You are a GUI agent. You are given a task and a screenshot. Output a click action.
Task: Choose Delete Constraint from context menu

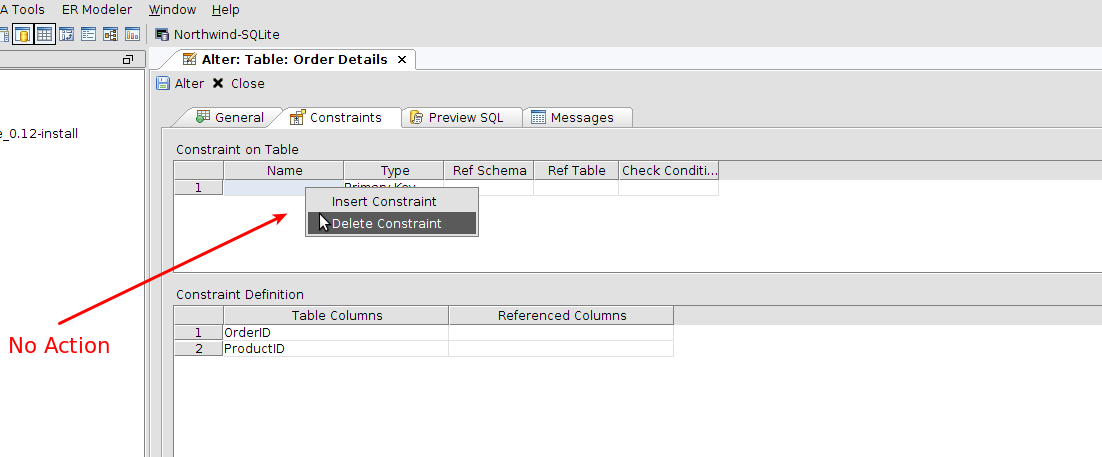(x=386, y=224)
